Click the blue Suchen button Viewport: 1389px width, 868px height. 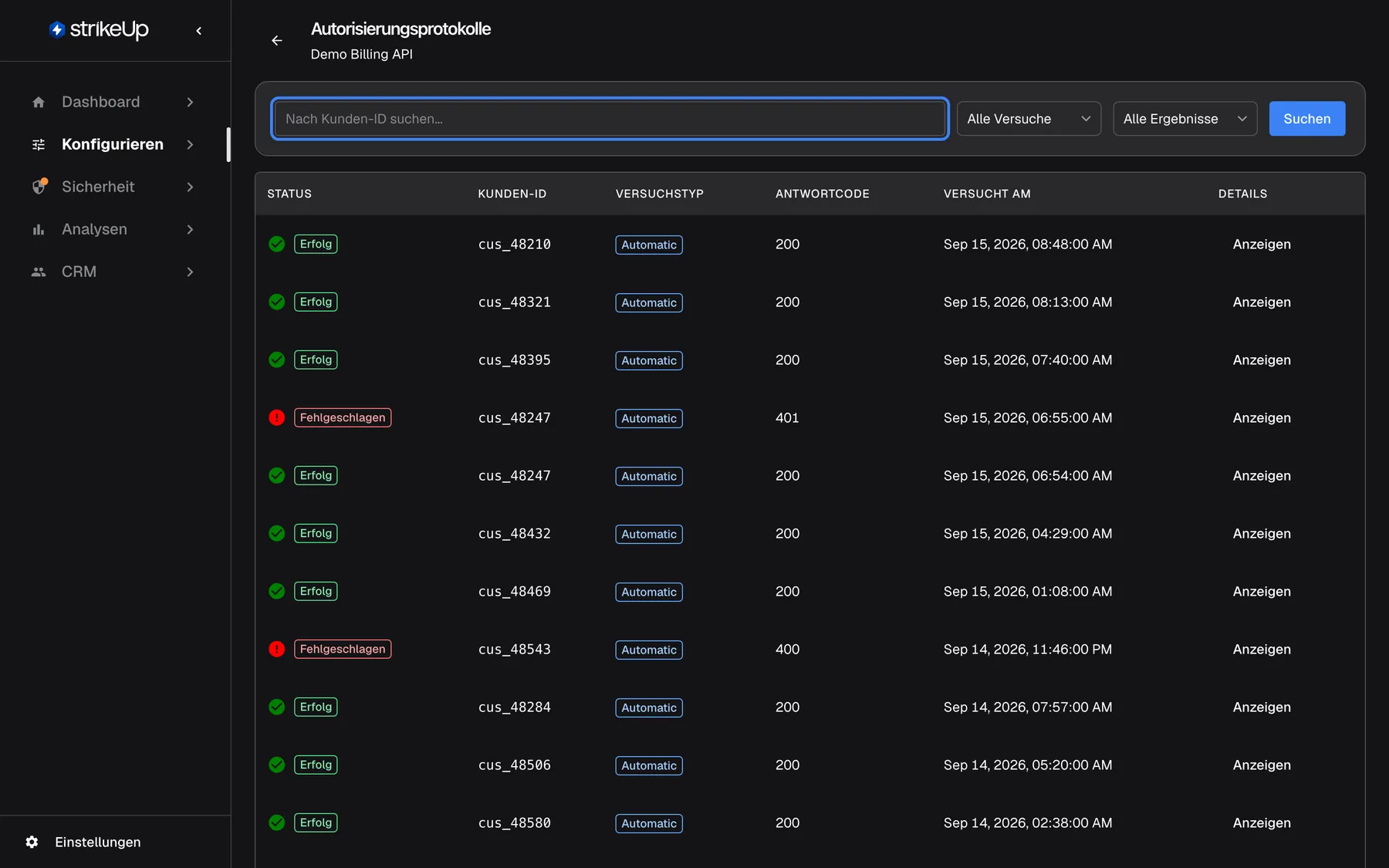(x=1307, y=119)
